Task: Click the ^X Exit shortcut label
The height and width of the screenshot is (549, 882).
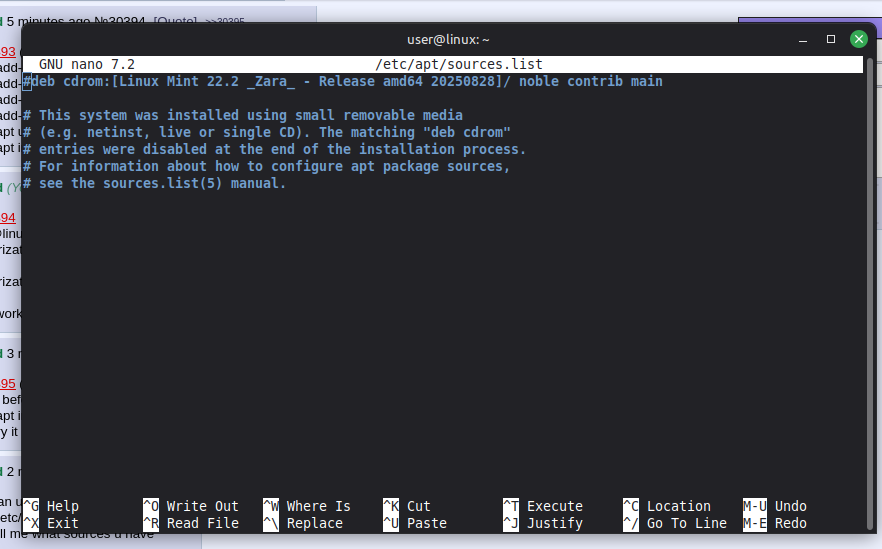Action: point(51,523)
